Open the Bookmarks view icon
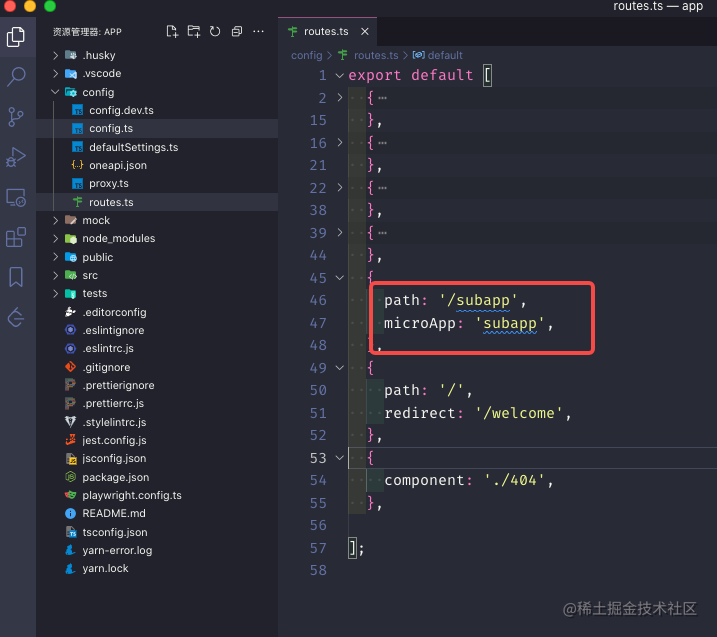The image size is (717, 637). point(16,277)
